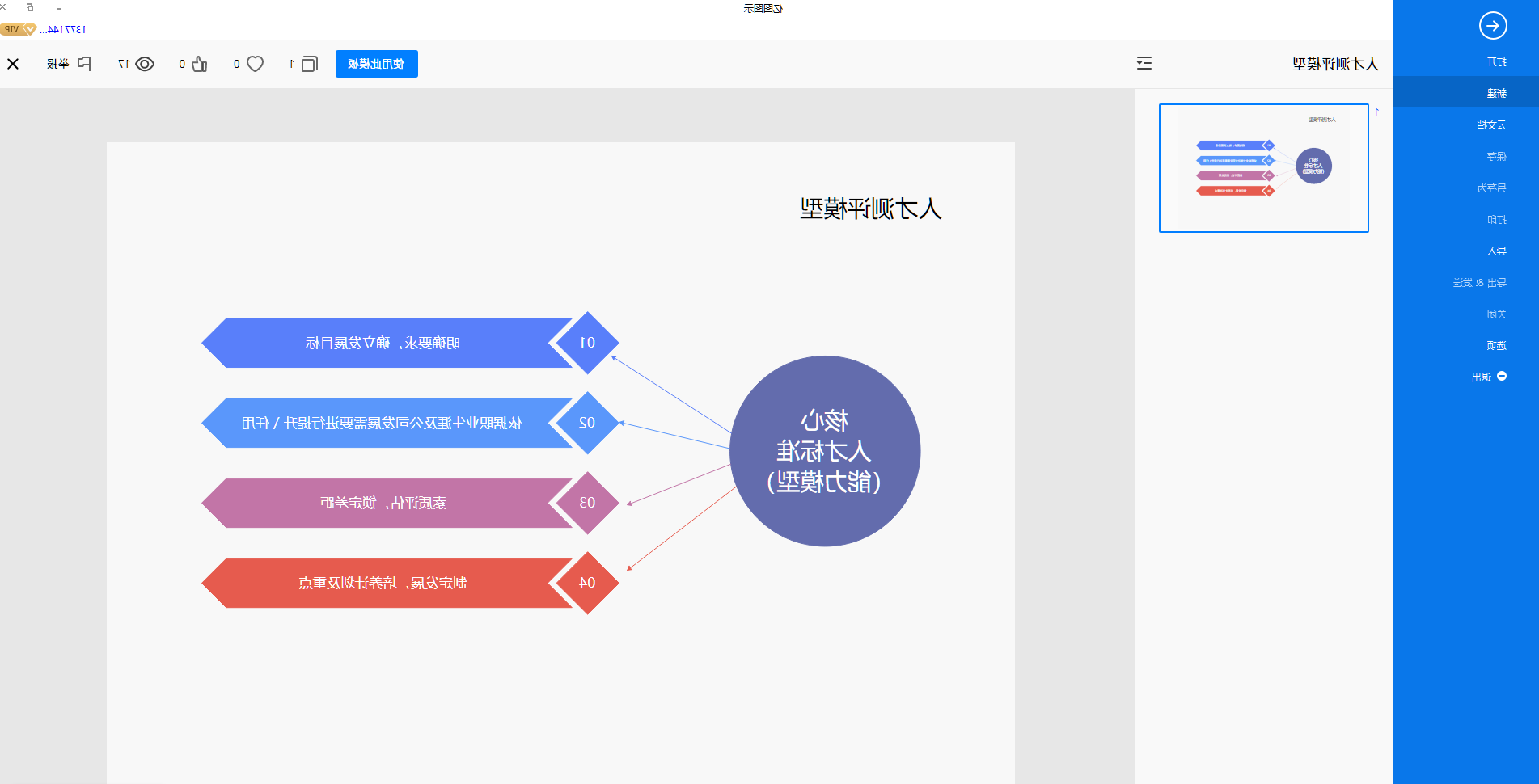Screen dimensions: 1539x784
Task: Click the 使用此模板 blue button
Action: coord(376,64)
